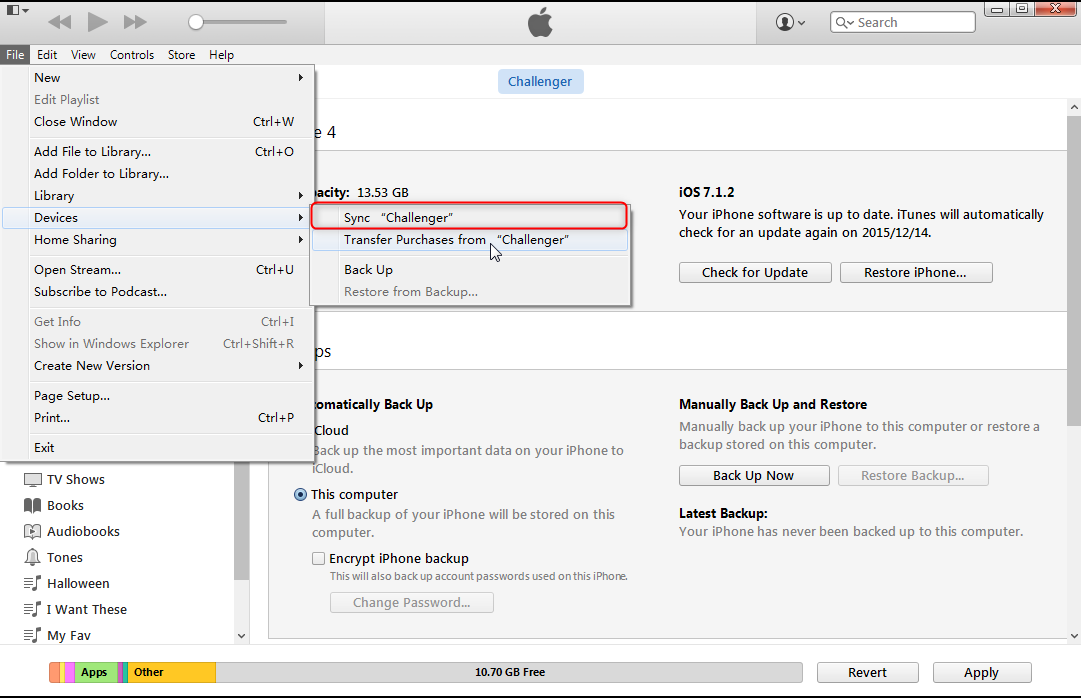Click the Fast Forward (next track) icon
This screenshot has height=698, width=1081.
pyautogui.click(x=135, y=21)
